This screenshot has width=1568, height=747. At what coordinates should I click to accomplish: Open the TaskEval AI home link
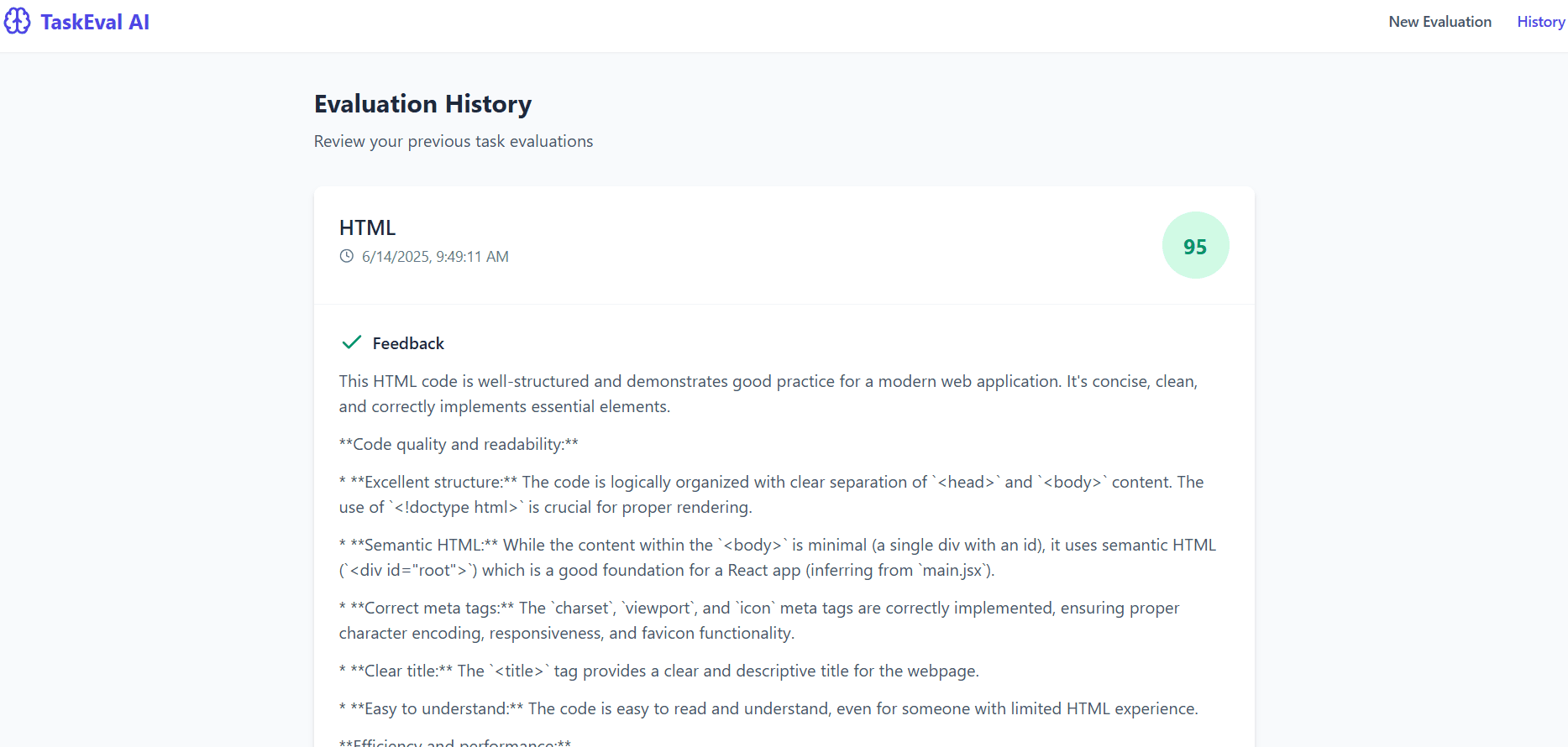[76, 22]
